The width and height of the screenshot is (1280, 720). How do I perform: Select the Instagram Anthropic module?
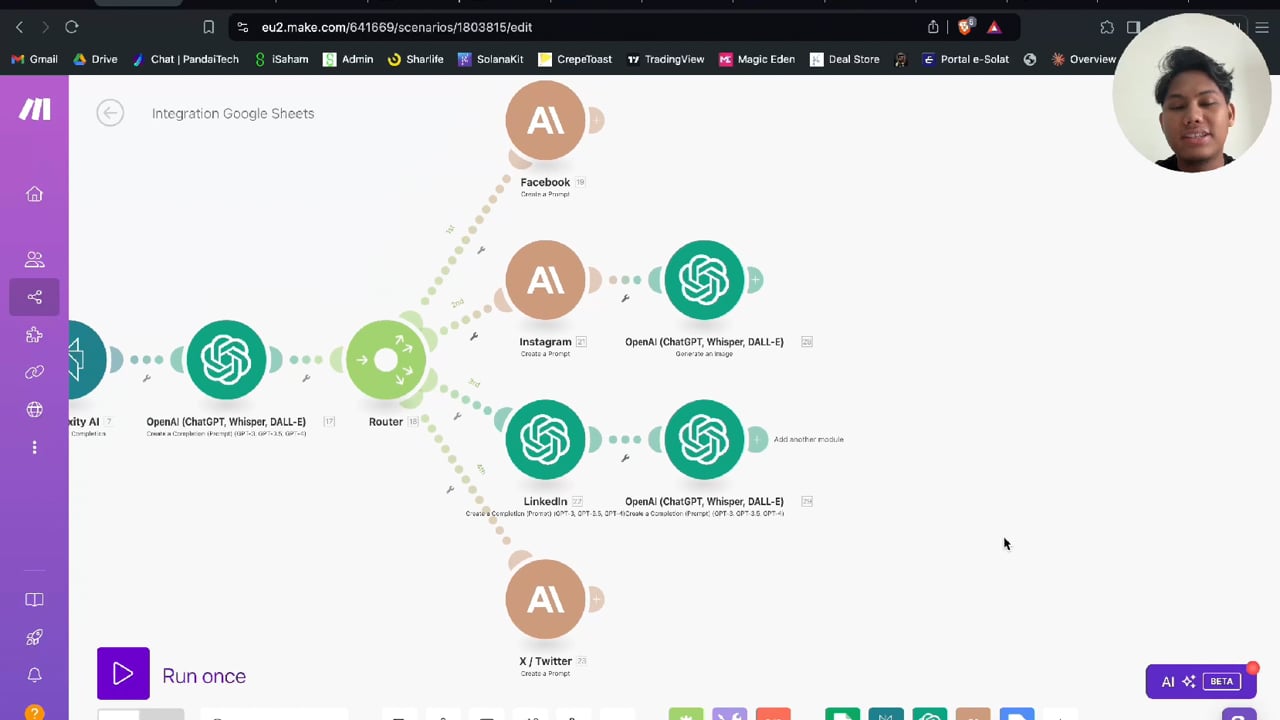pyautogui.click(x=545, y=280)
